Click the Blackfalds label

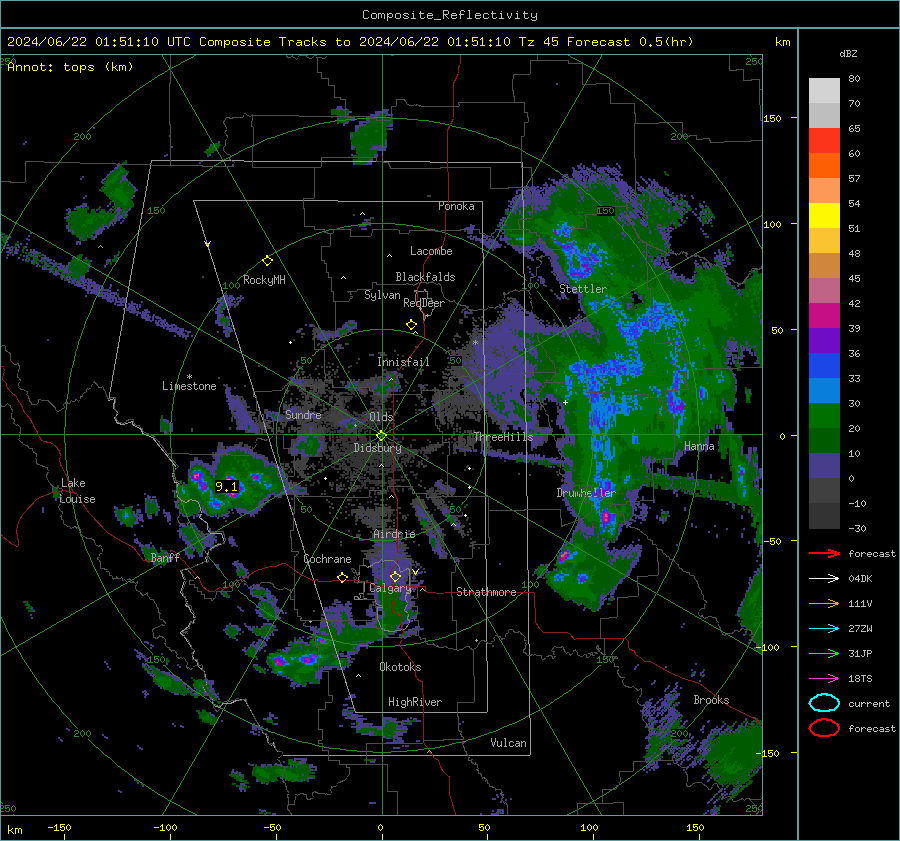[425, 277]
